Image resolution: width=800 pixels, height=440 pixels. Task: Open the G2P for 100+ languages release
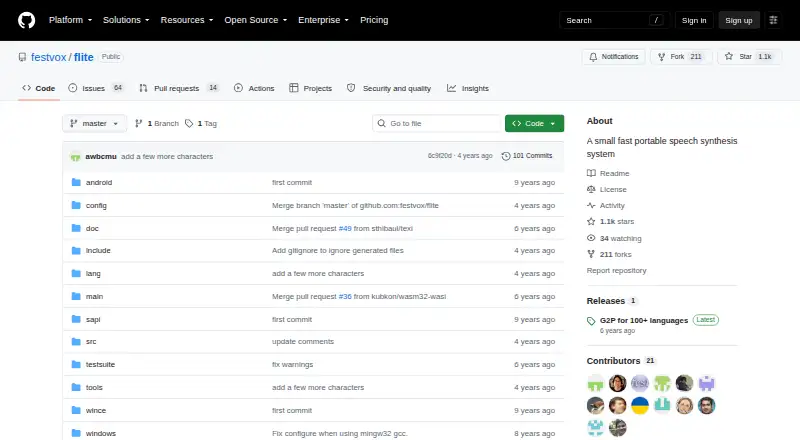(643, 321)
